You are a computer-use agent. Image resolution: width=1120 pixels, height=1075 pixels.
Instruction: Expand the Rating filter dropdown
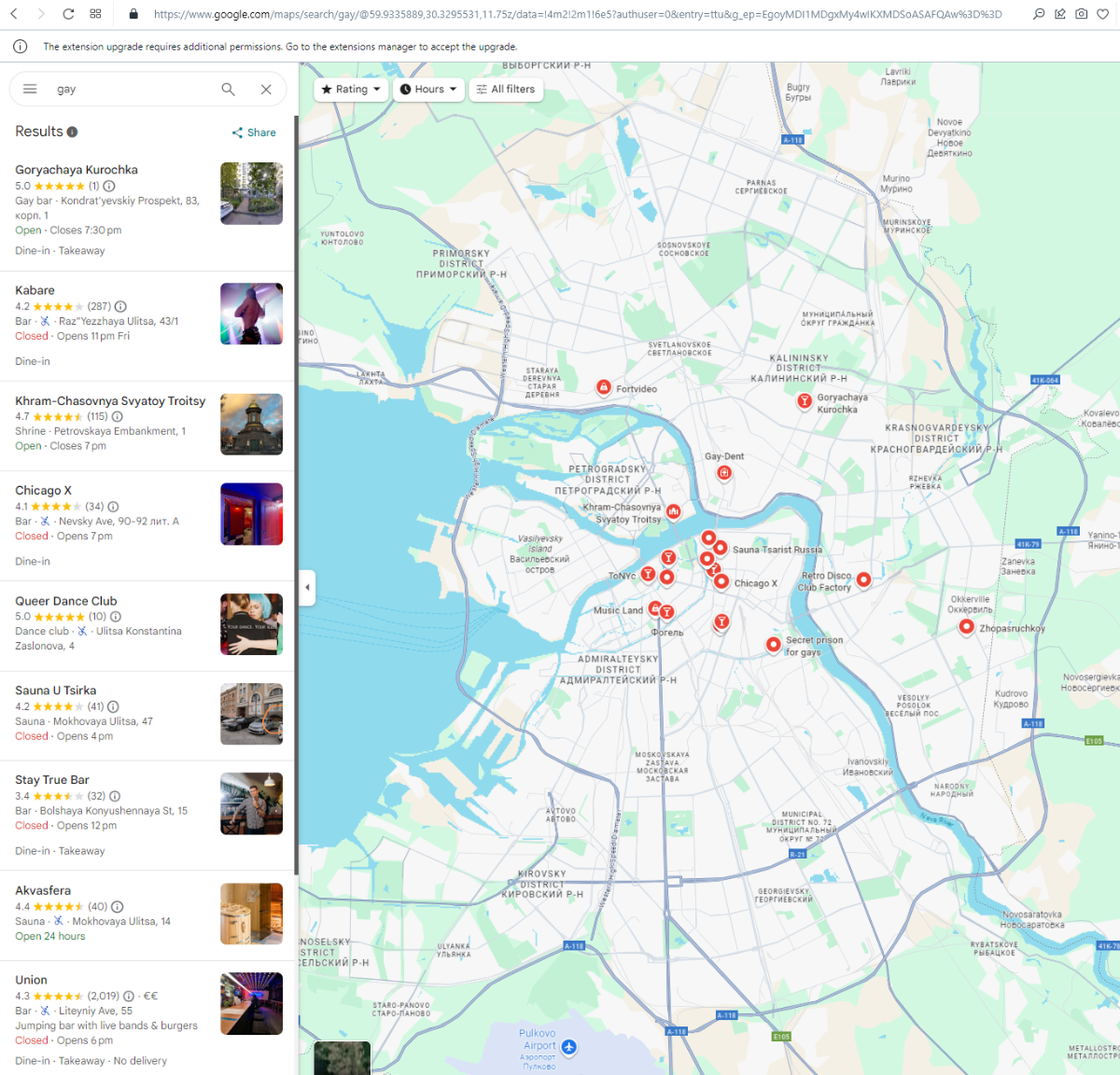pos(351,90)
